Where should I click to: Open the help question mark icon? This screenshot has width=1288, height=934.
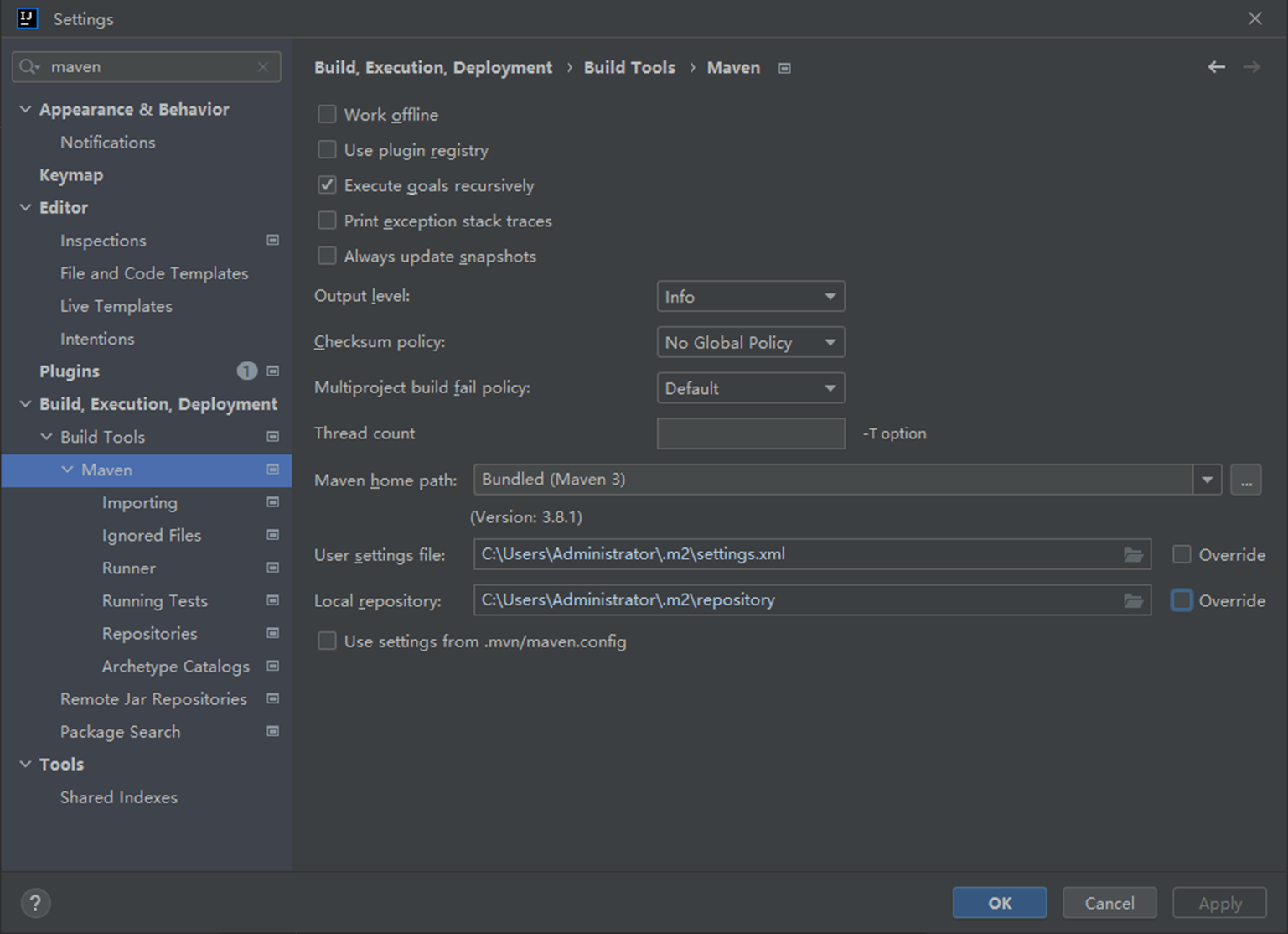(35, 903)
